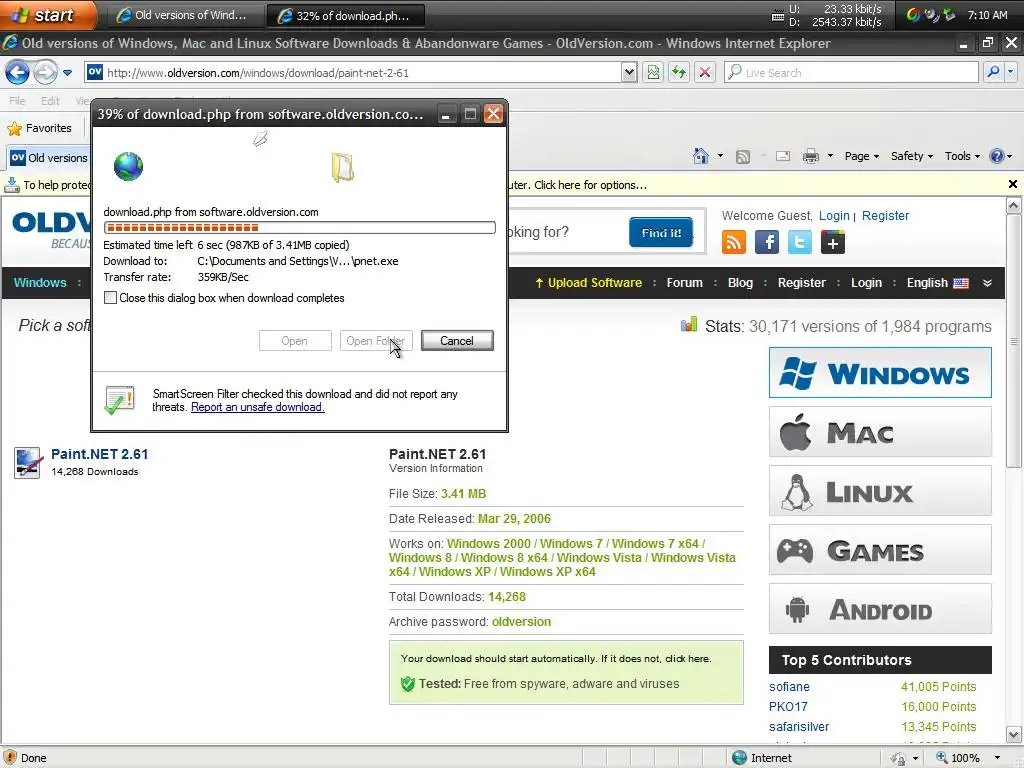Open the Favorites star button
Image resolution: width=1024 pixels, height=768 pixels.
(40, 128)
